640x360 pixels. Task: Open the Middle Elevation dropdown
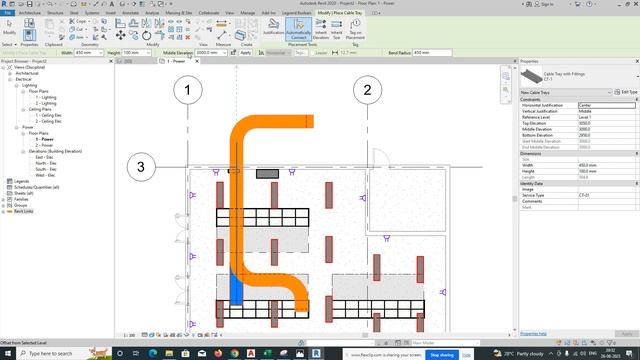(224, 53)
